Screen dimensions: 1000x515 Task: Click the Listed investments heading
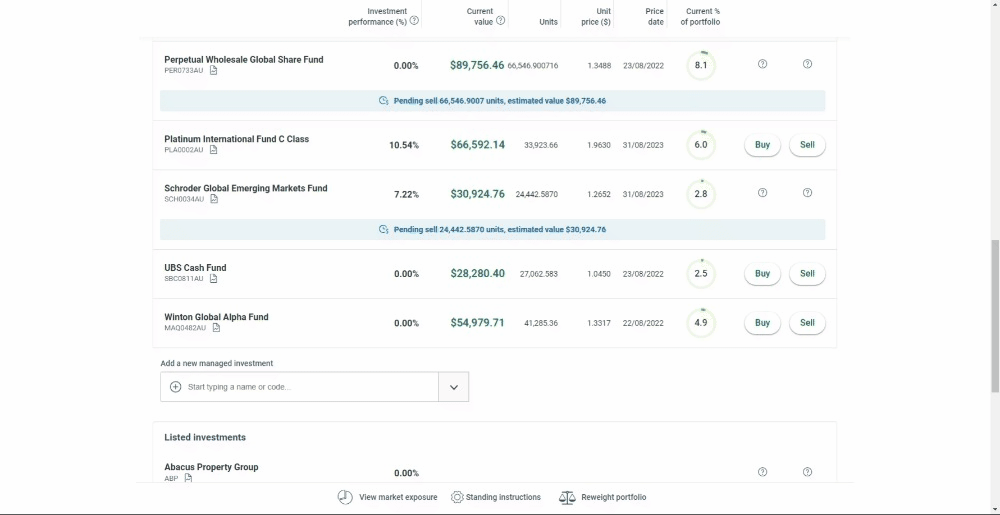coord(205,437)
